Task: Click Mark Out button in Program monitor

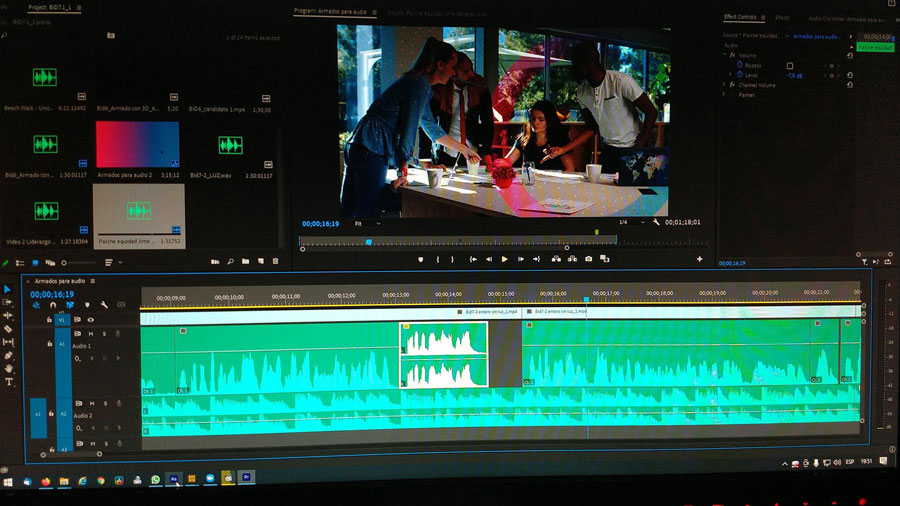Action: tap(452, 260)
